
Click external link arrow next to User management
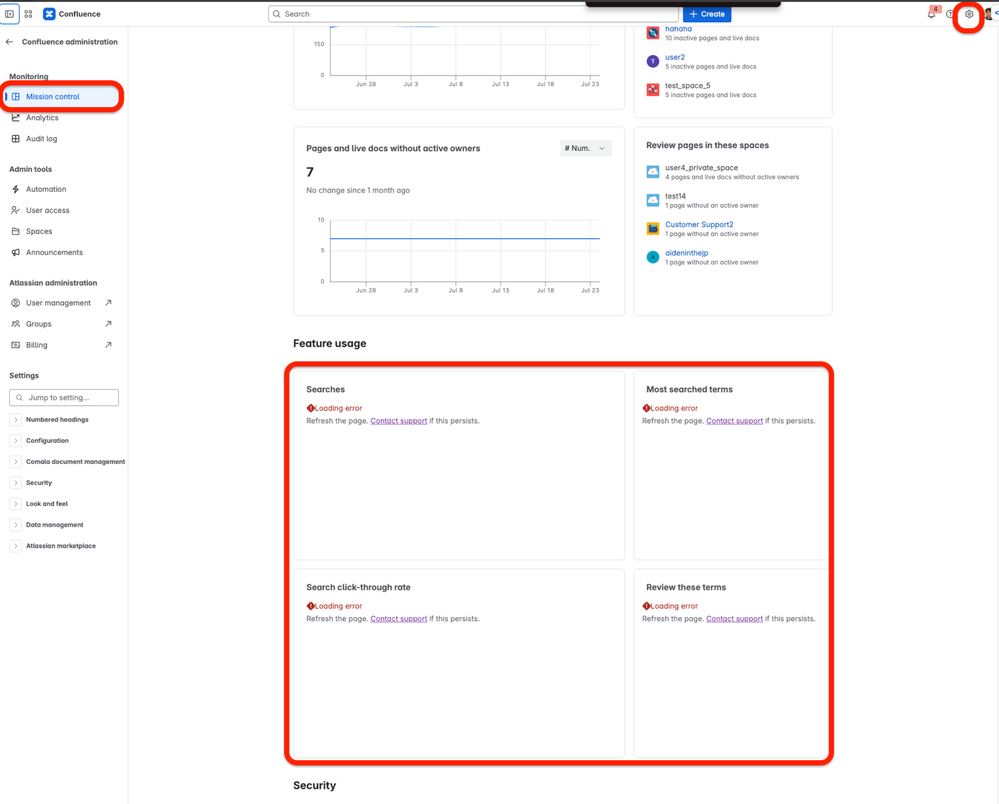point(108,303)
